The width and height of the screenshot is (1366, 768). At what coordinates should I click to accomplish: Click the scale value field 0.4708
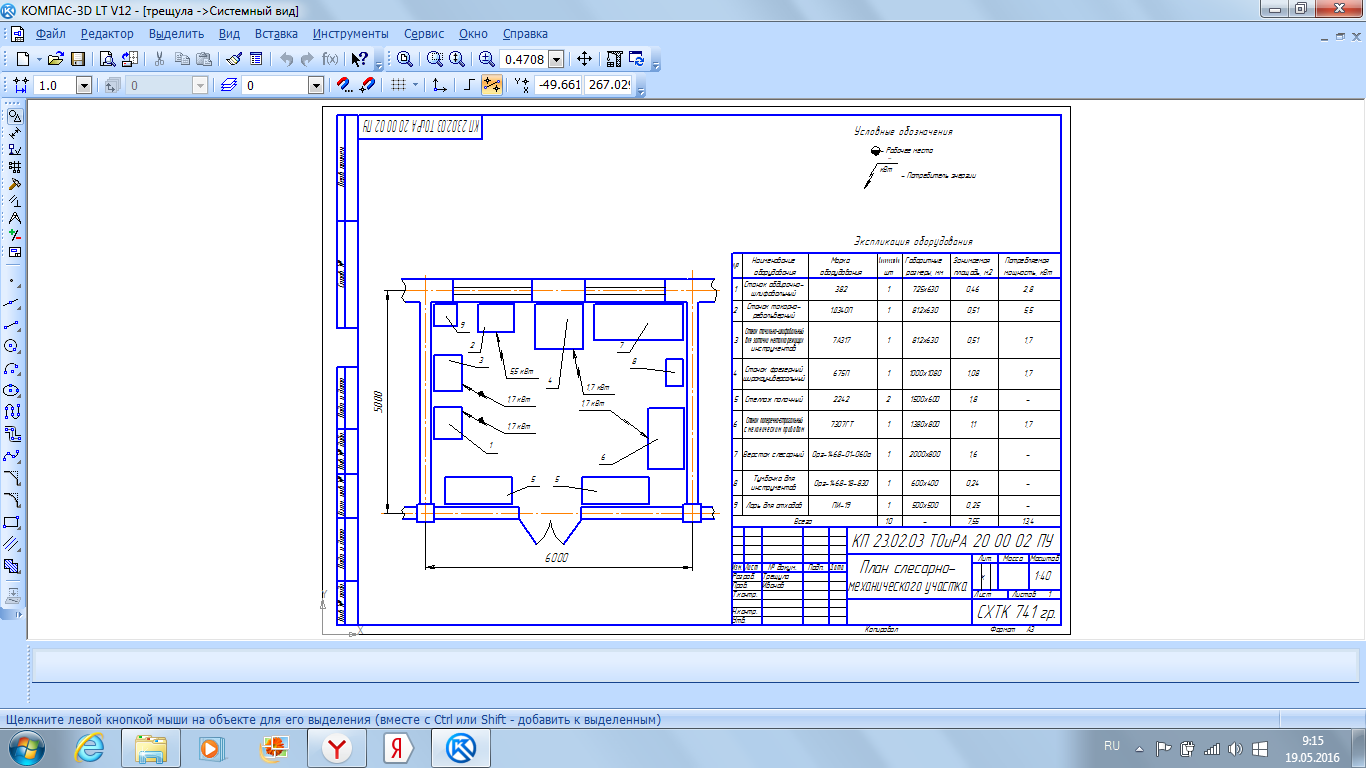click(x=524, y=59)
